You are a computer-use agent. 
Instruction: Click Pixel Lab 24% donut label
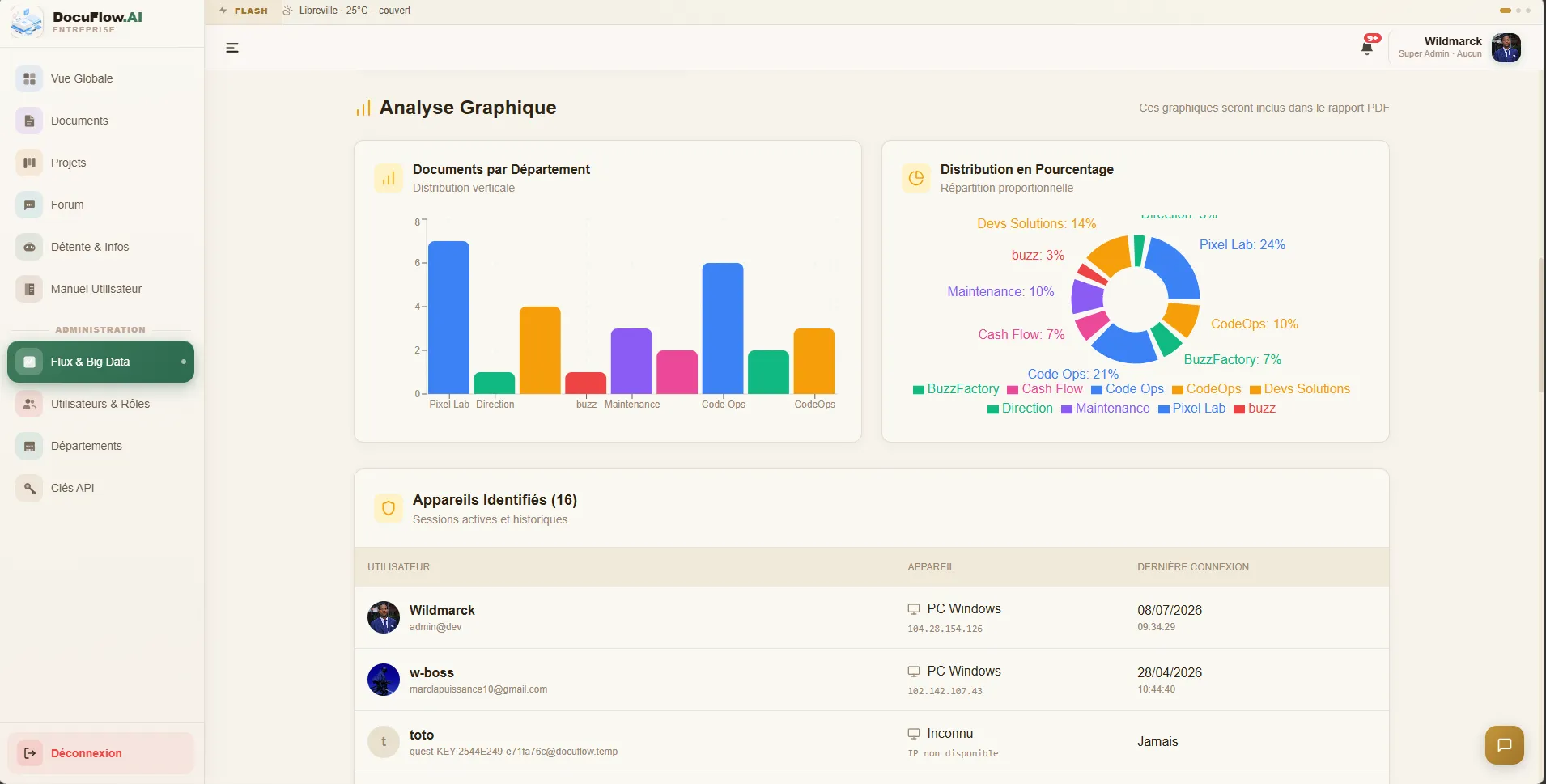1242,244
